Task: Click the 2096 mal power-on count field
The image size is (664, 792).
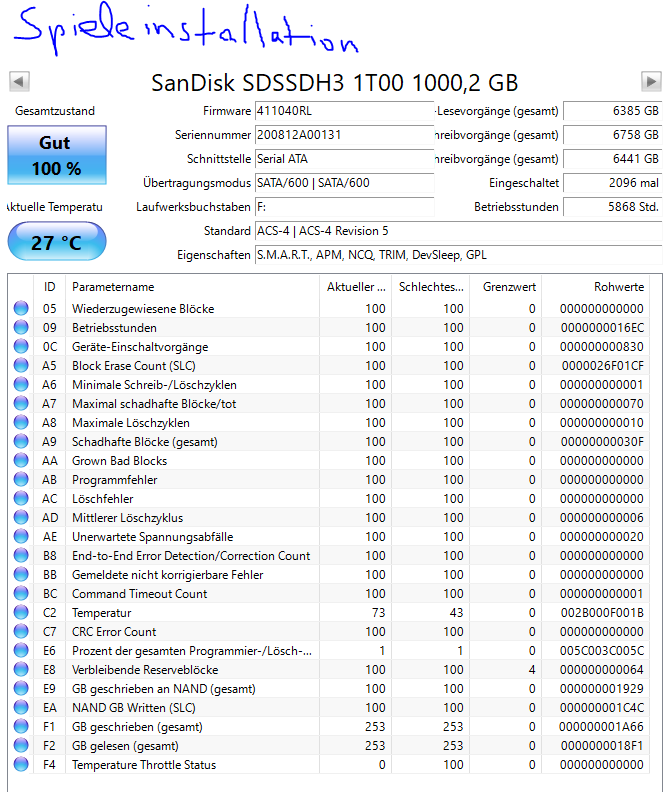Action: [612, 182]
